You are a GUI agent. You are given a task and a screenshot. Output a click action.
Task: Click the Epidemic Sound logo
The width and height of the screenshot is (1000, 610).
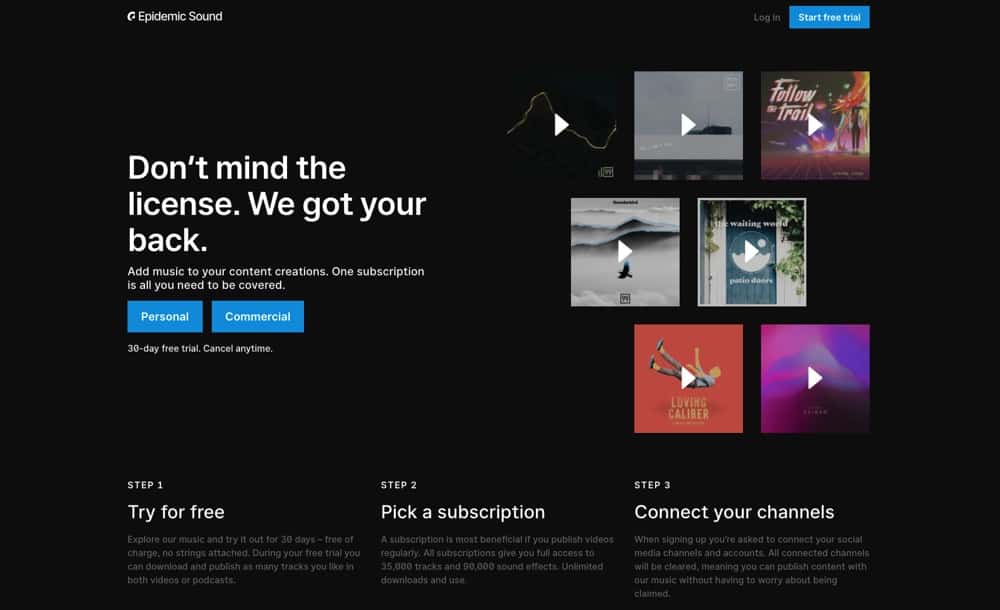(x=175, y=17)
